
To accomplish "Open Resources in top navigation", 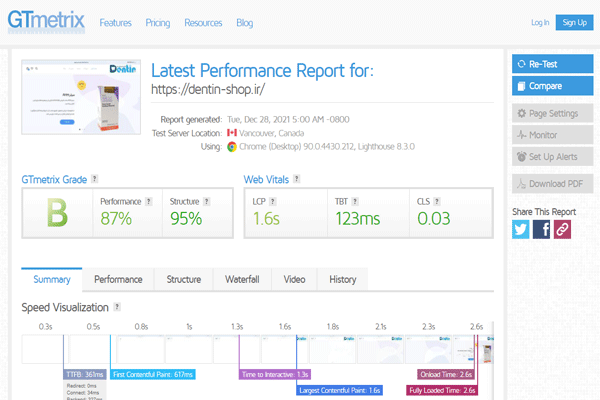I will [x=203, y=22].
